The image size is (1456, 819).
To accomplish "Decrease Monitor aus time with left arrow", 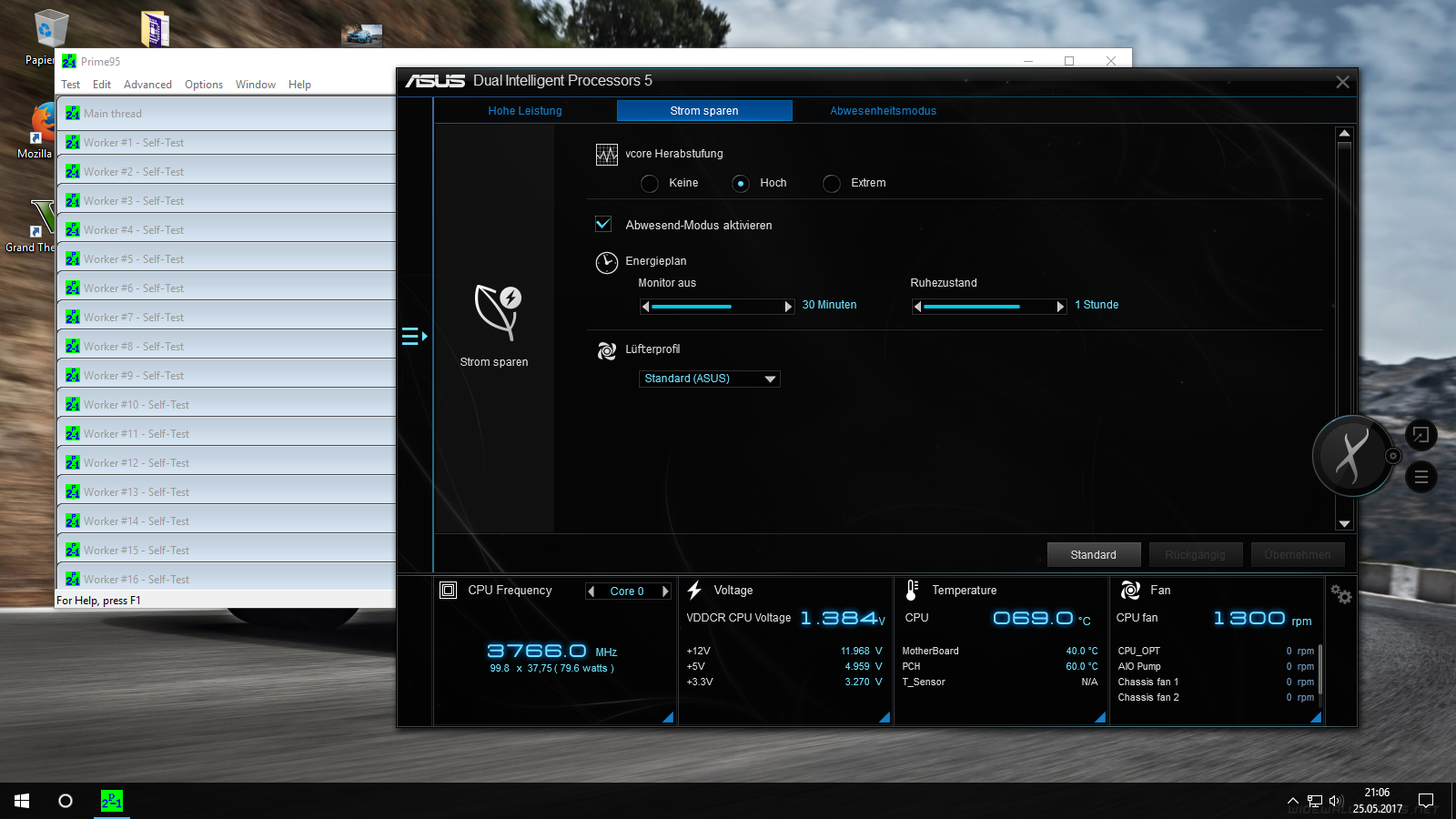I will [x=646, y=307].
